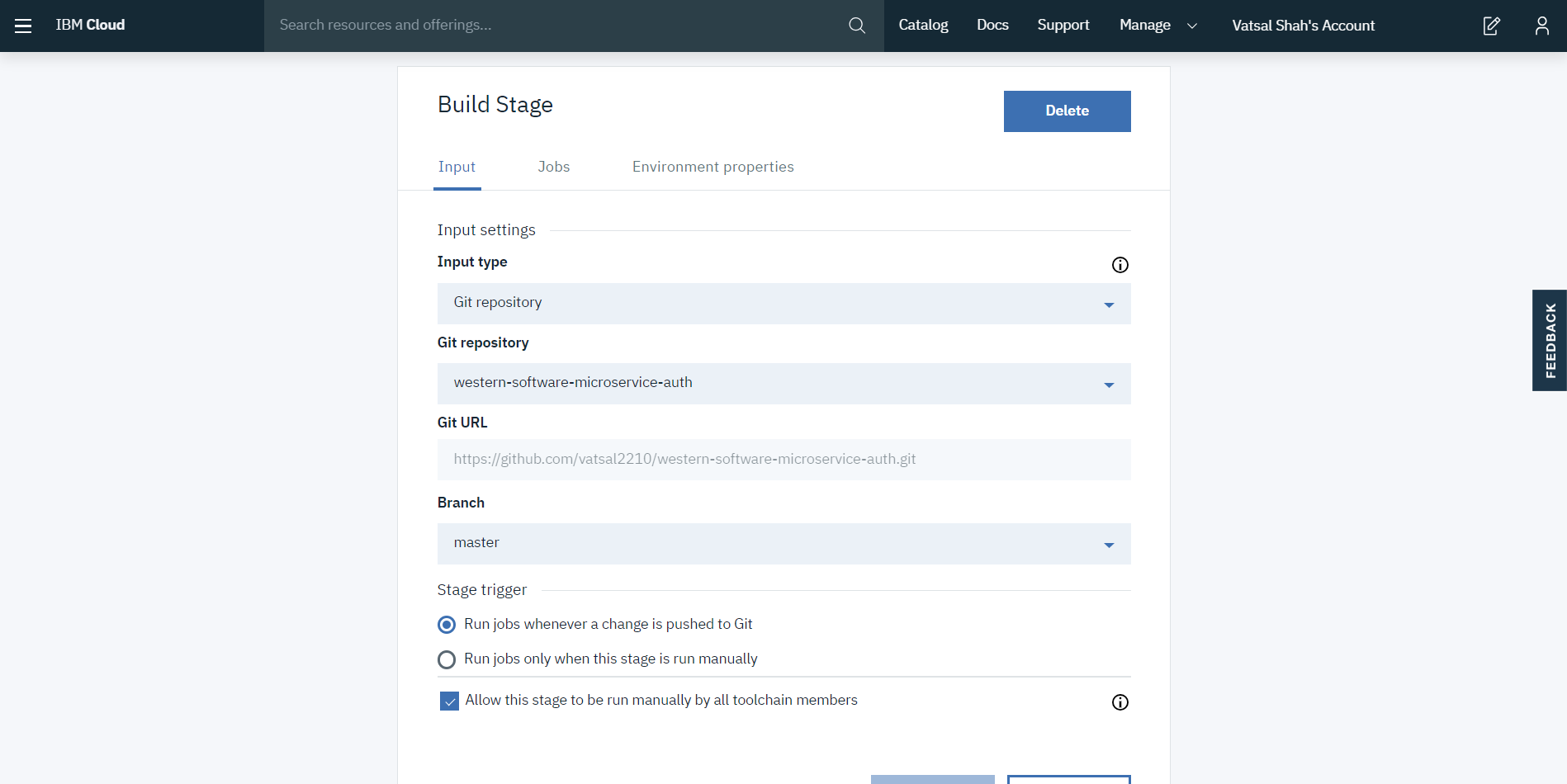Open the user profile icon

pos(1541,26)
